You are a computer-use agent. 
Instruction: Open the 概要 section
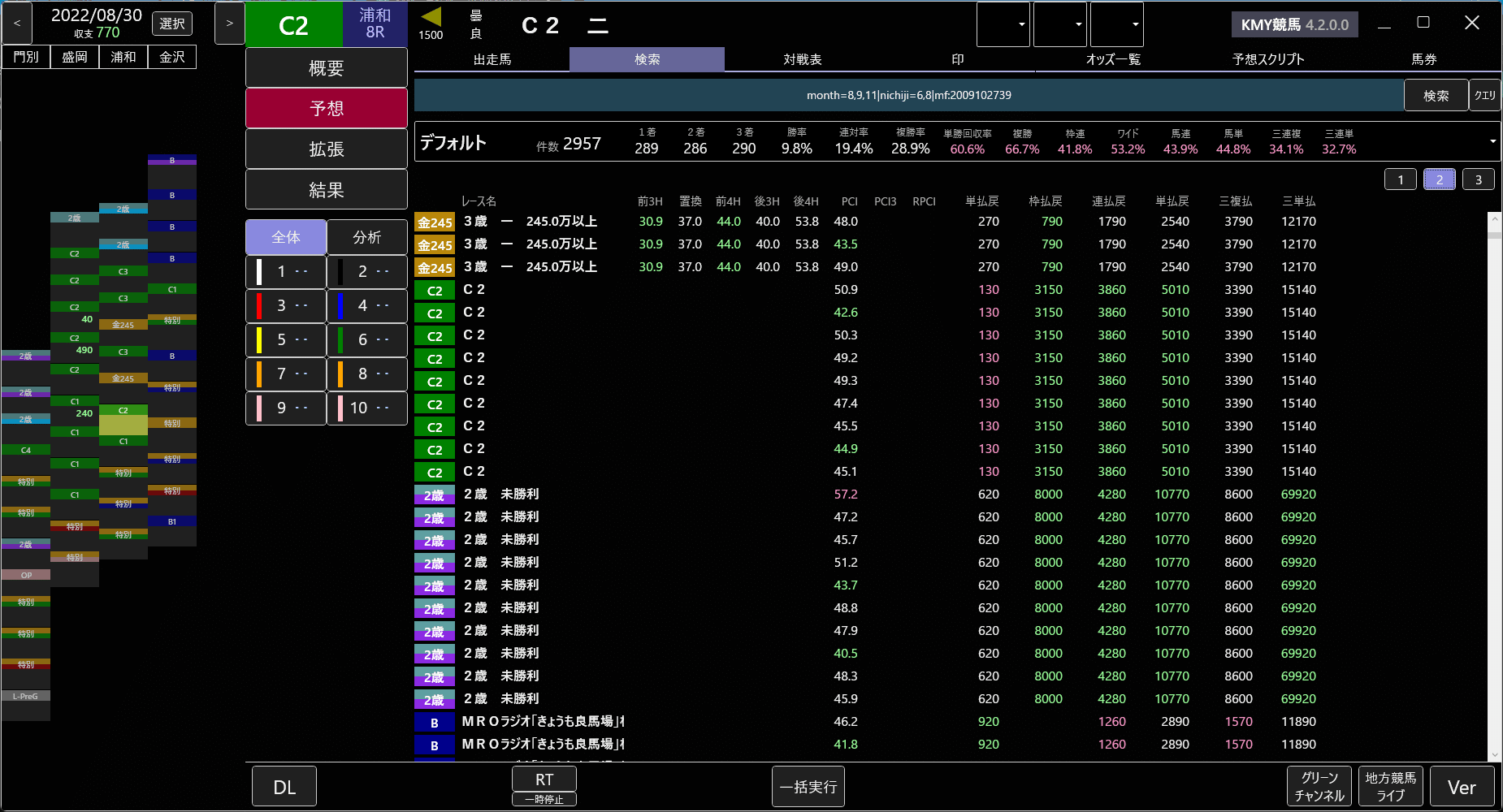click(x=327, y=67)
